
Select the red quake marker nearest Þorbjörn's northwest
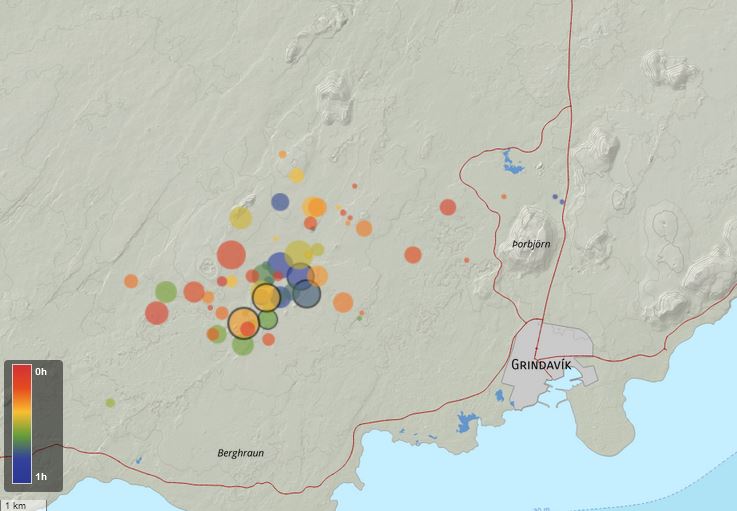448,207
